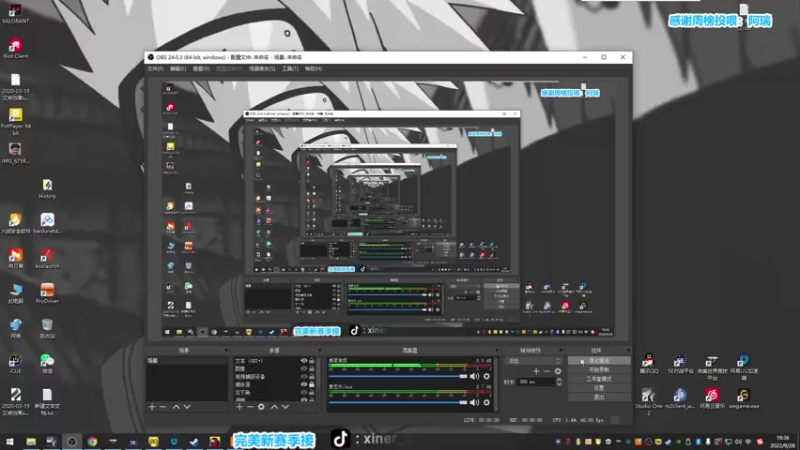Image resolution: width=800 pixels, height=450 pixels.
Task: Move source down with arrow icon
Action: [x=285, y=407]
